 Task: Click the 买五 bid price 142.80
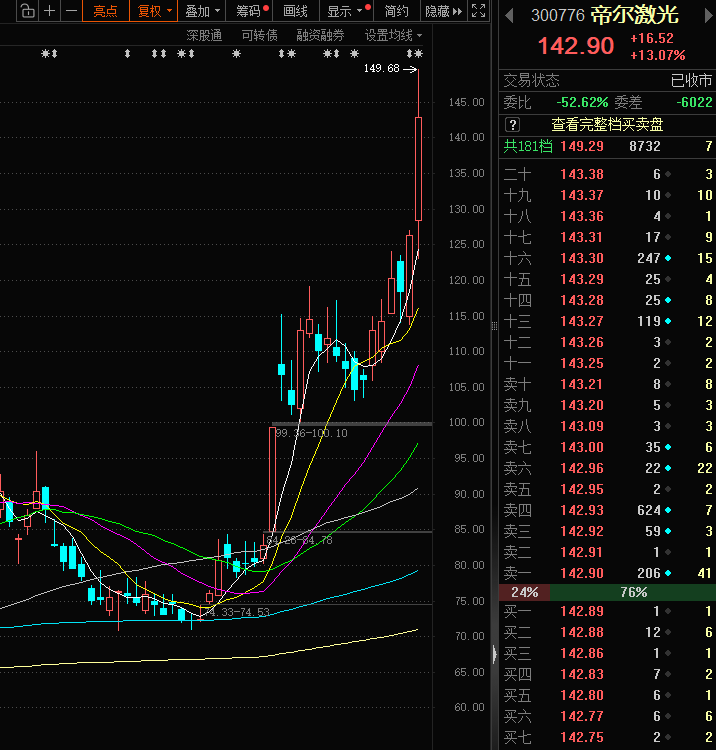[x=582, y=695]
